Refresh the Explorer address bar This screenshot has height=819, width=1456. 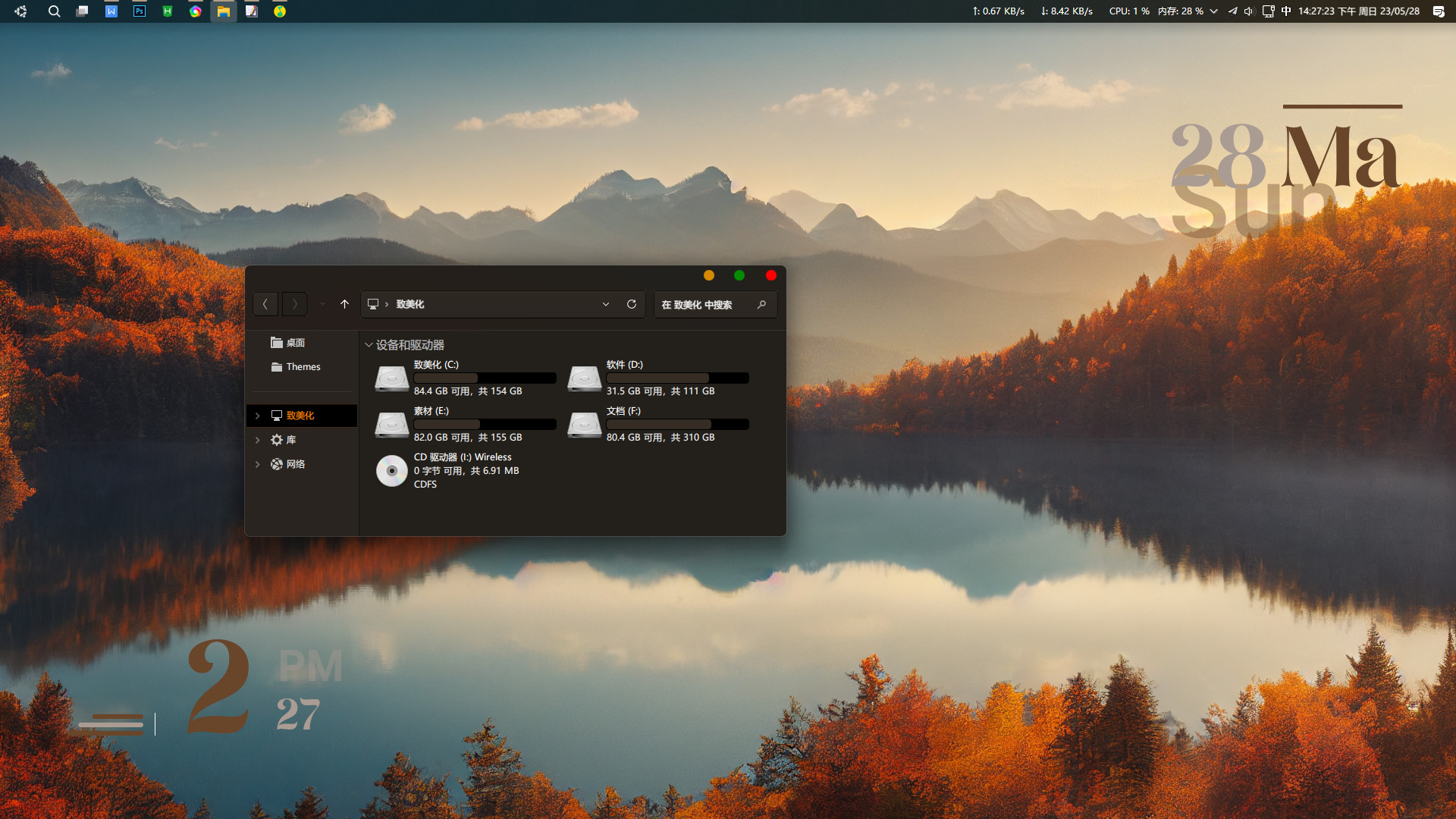(631, 304)
